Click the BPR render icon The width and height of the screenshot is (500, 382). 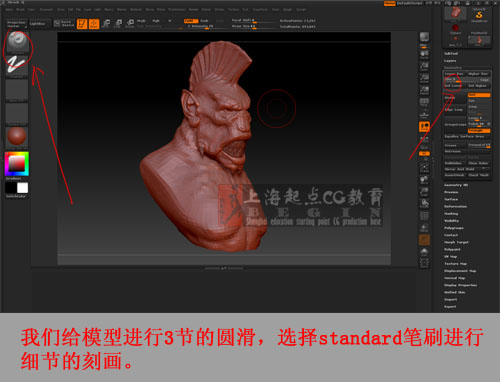pos(424,38)
